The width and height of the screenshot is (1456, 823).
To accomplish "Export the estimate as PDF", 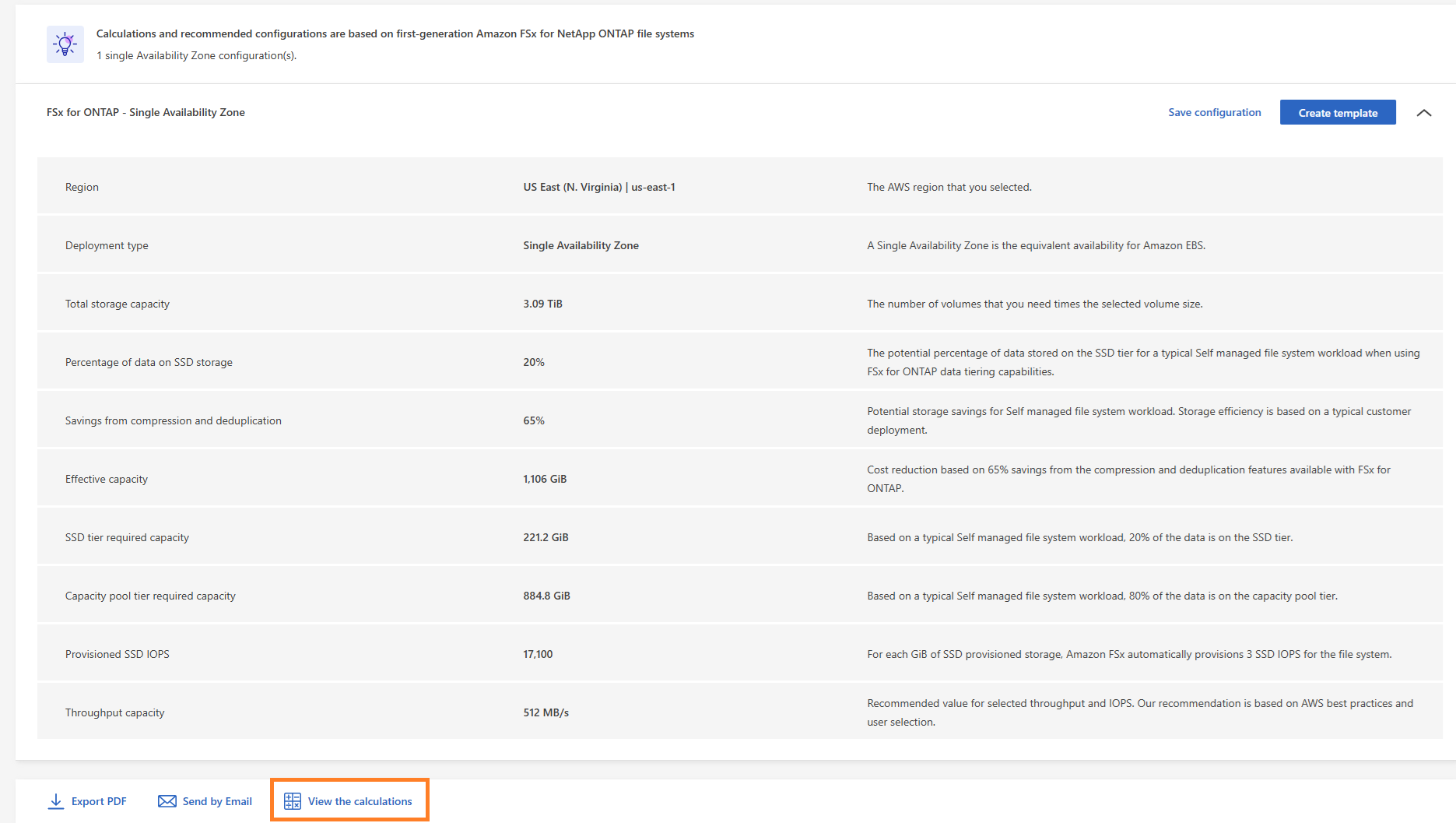I will [x=99, y=800].
